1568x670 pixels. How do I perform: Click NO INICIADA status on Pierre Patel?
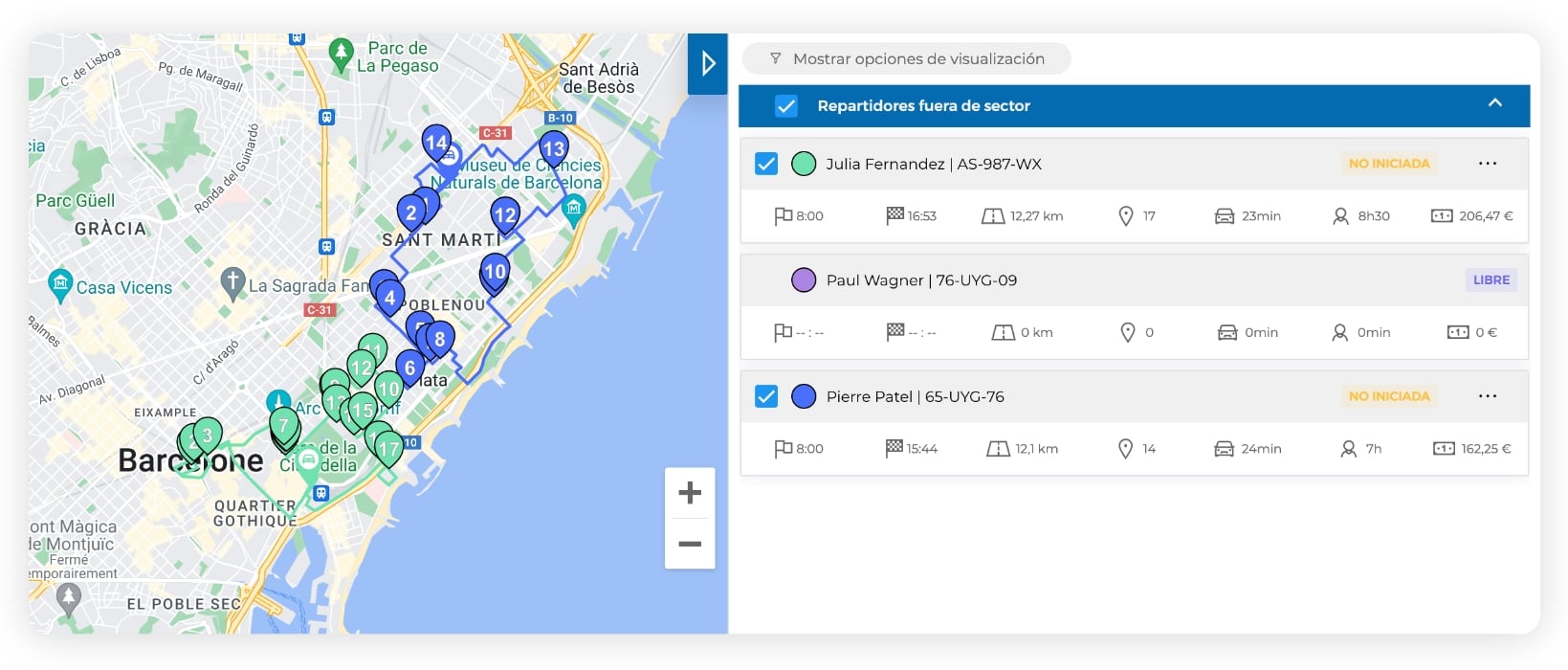[1389, 396]
